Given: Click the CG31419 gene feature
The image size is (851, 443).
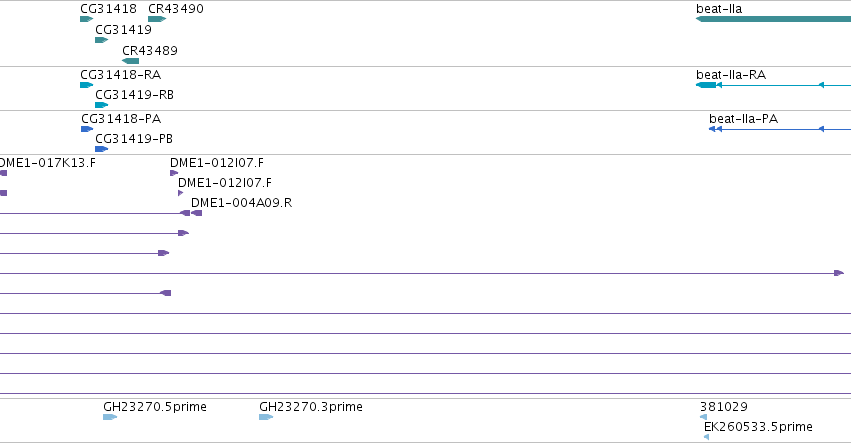Looking at the screenshot, I should coord(101,40).
